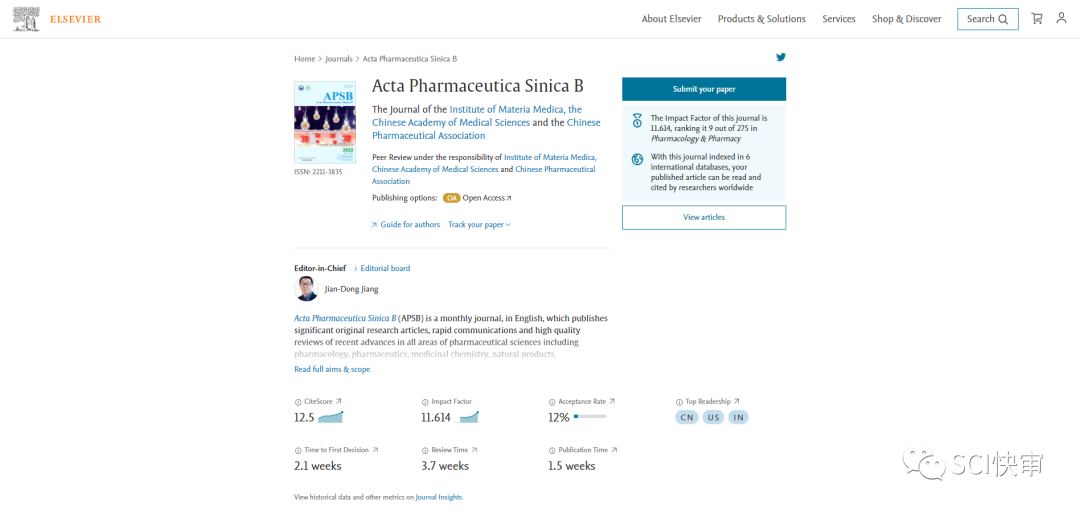
Task: Open the APSB journal cover thumbnail
Action: click(x=325, y=123)
